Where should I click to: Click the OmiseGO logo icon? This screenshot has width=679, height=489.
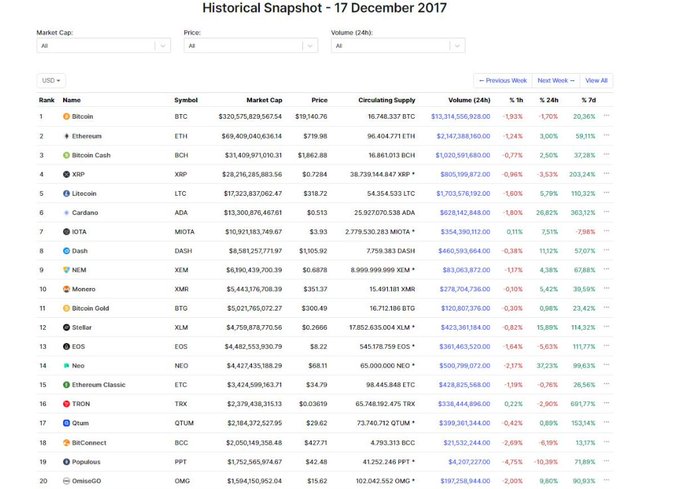pyautogui.click(x=66, y=481)
